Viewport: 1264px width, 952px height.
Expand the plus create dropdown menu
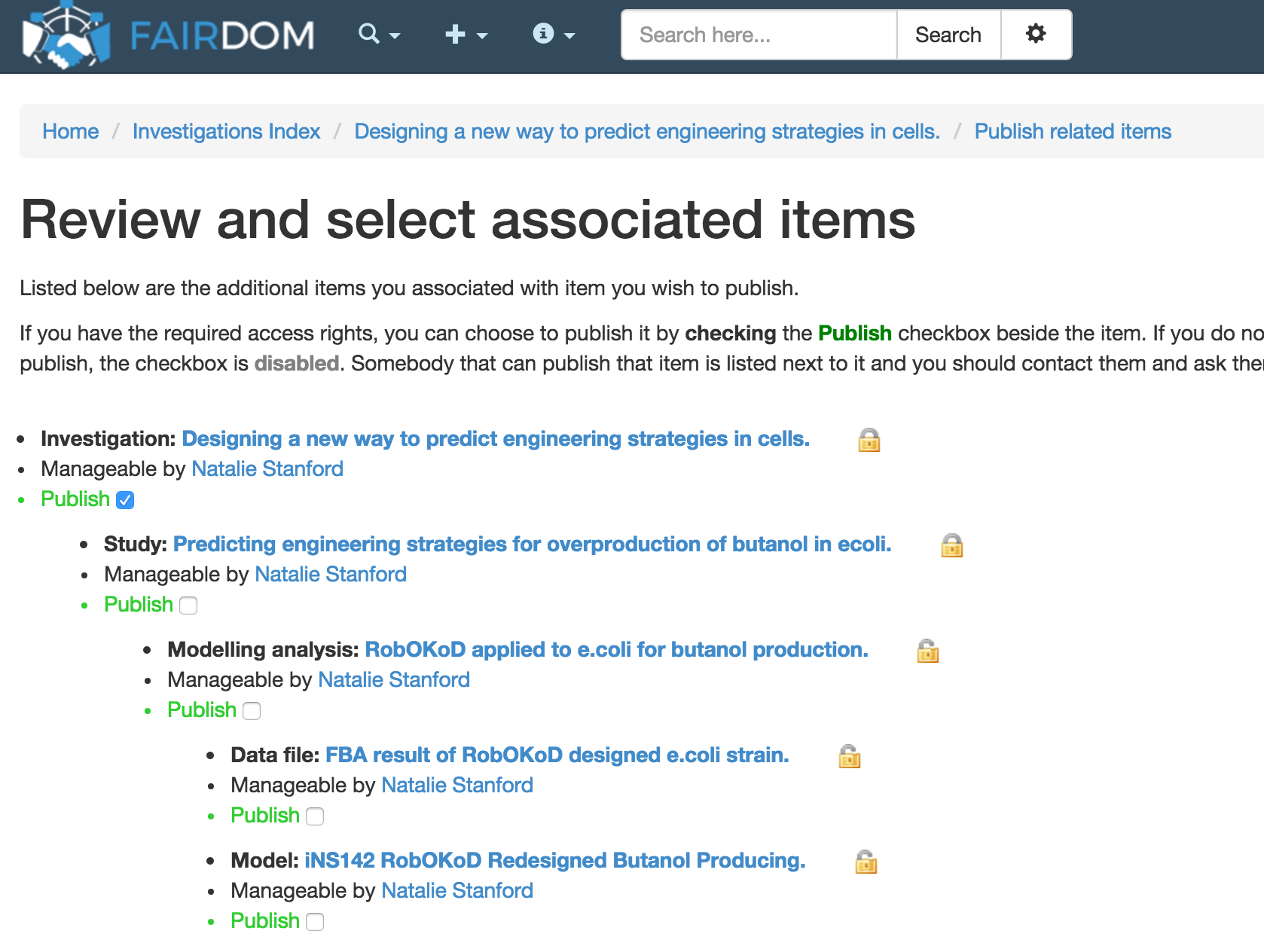466,35
